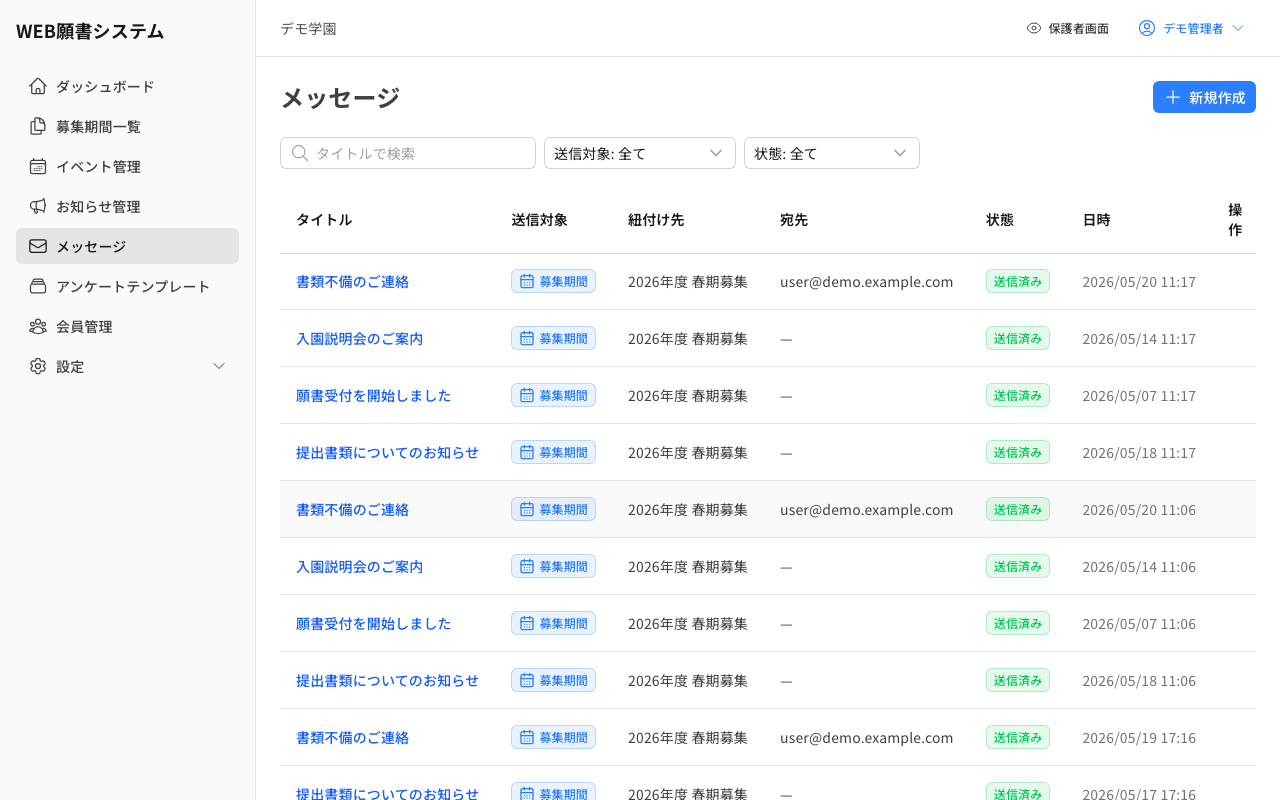Click 募集期間 tag in 2026/05/07 11:06 row
Viewport: 1280px width, 800px height.
pyautogui.click(x=553, y=623)
